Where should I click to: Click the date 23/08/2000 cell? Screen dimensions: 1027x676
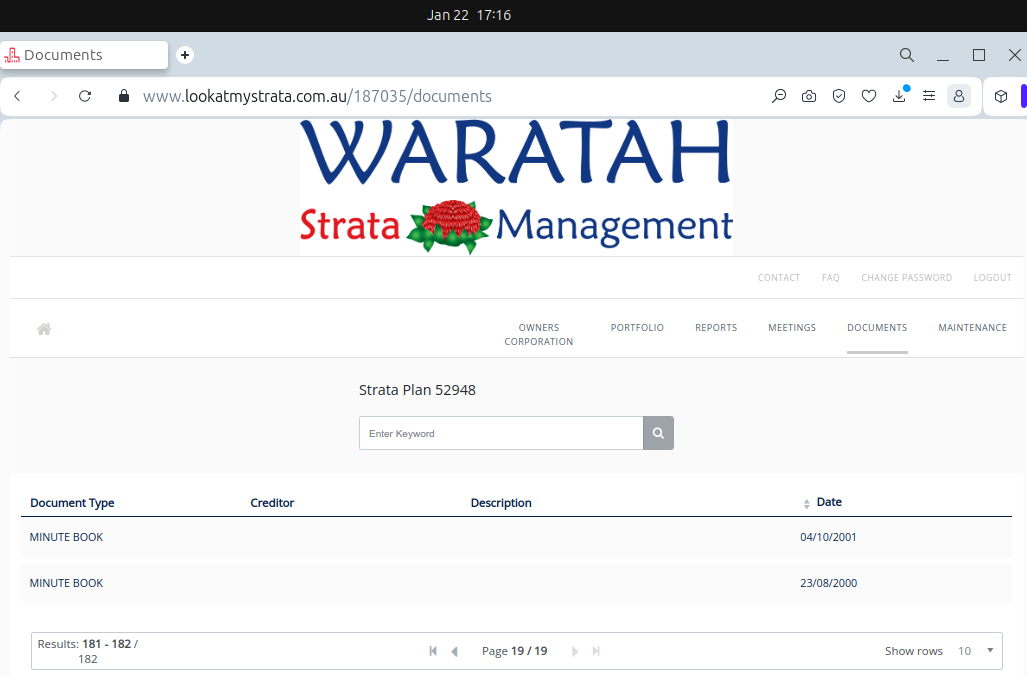pos(829,583)
